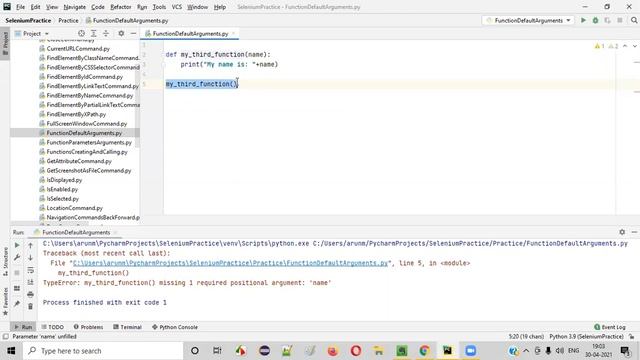Hide the Project tool window

point(133,33)
